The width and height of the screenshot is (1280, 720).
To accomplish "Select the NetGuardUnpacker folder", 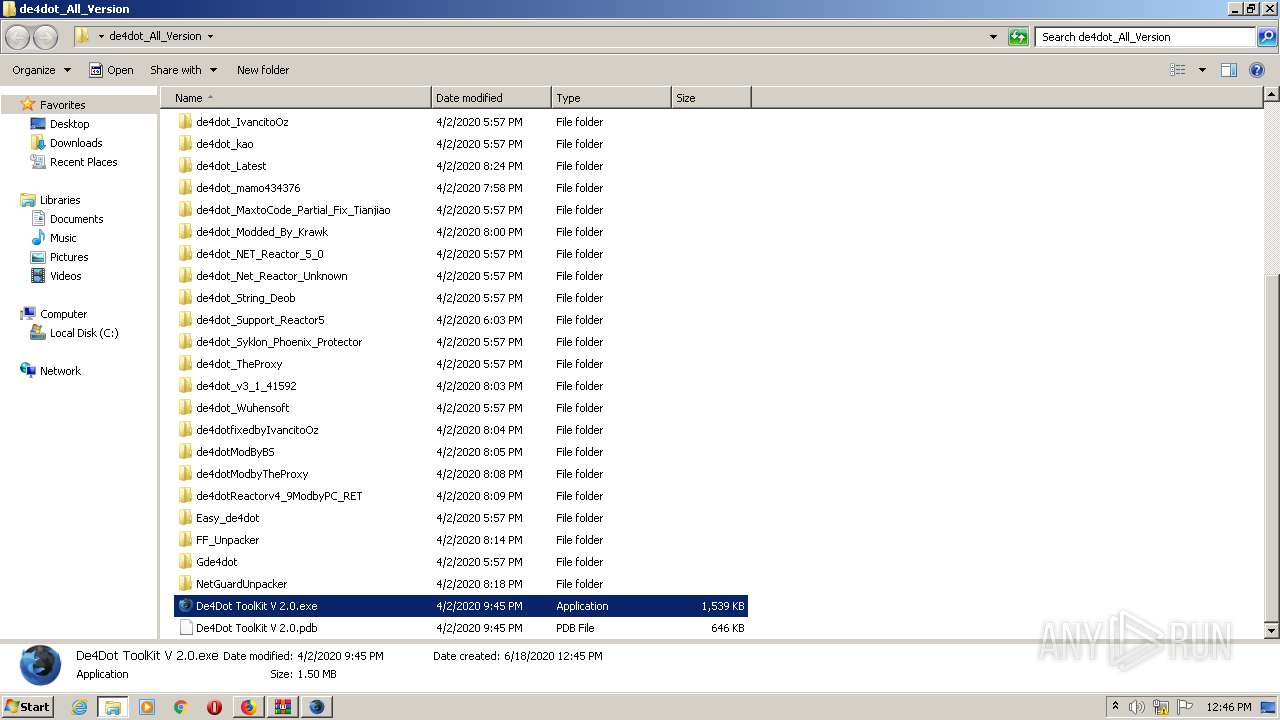I will [241, 584].
